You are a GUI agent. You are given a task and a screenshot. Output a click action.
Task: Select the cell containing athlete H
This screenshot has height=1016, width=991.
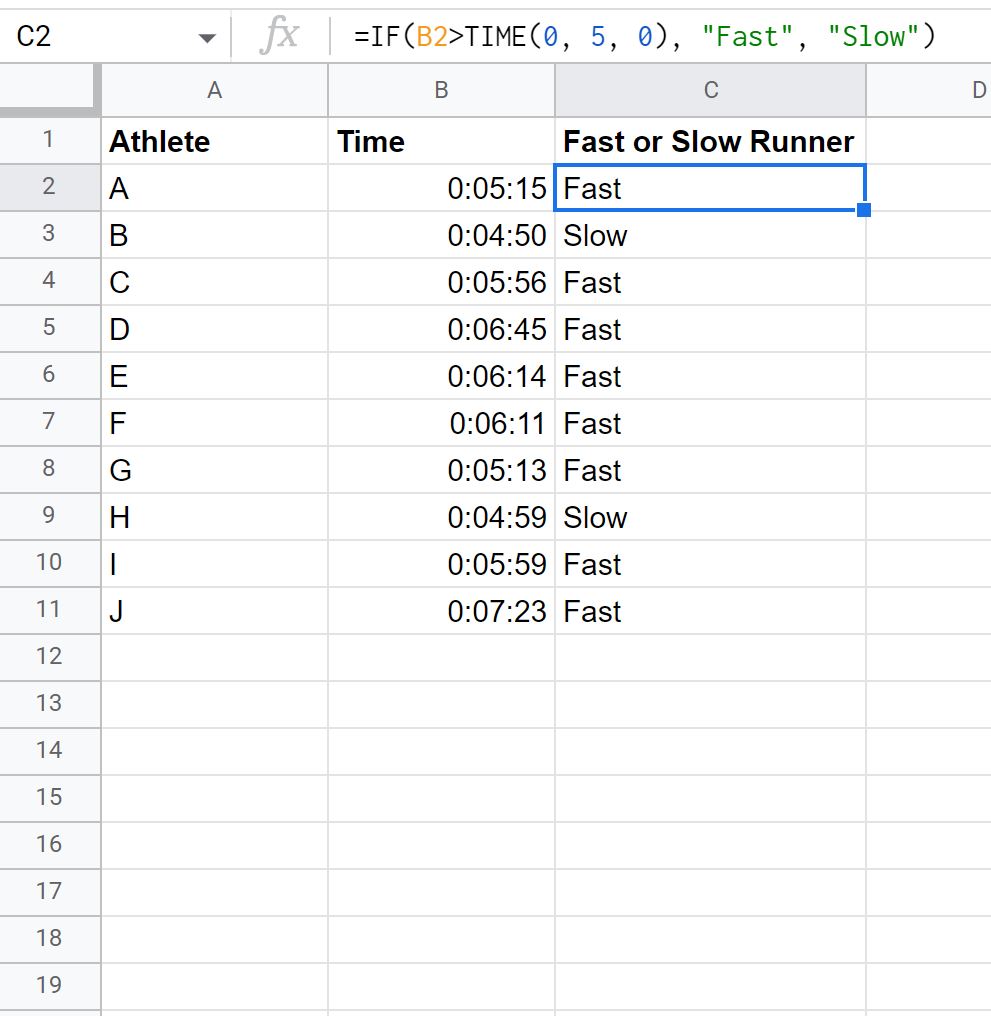214,517
